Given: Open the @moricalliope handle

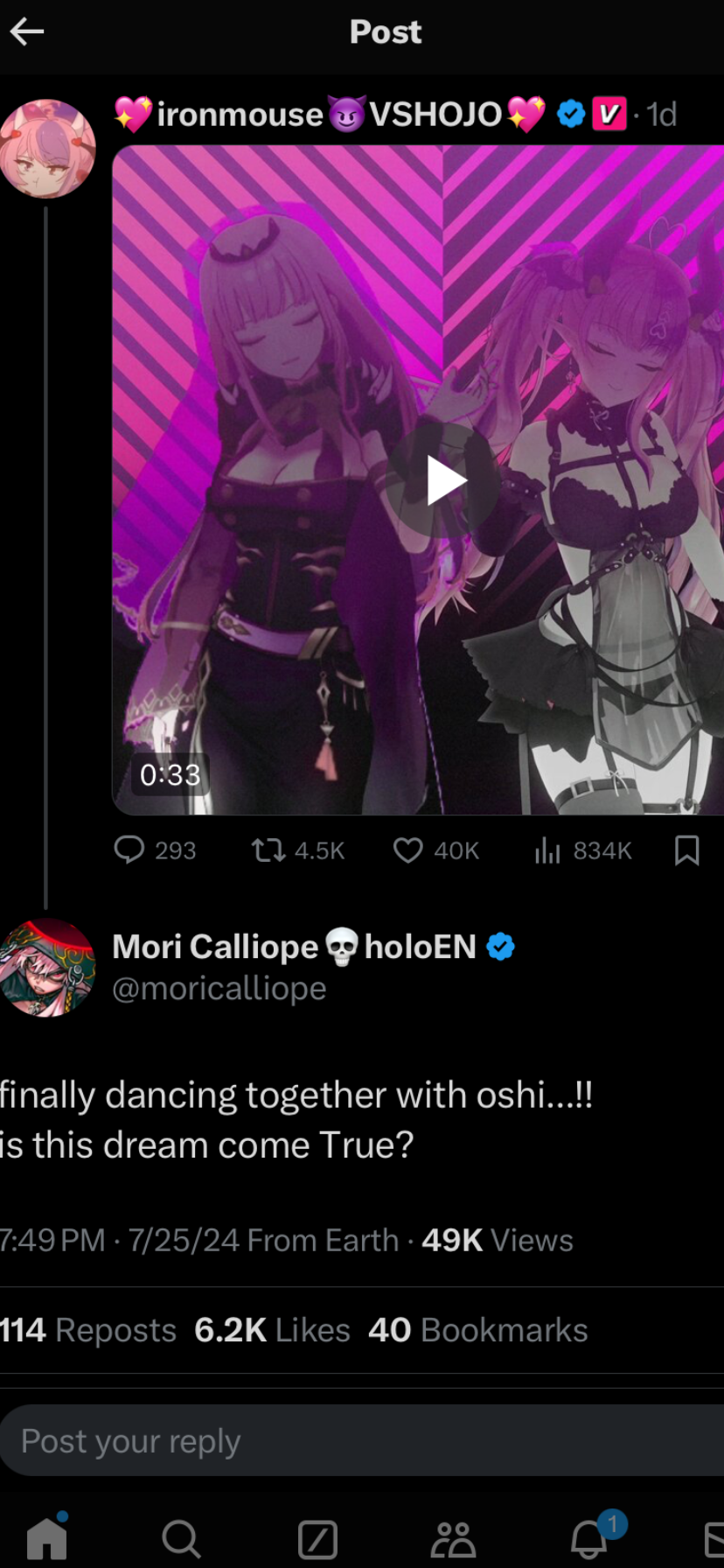Looking at the screenshot, I should [x=219, y=988].
